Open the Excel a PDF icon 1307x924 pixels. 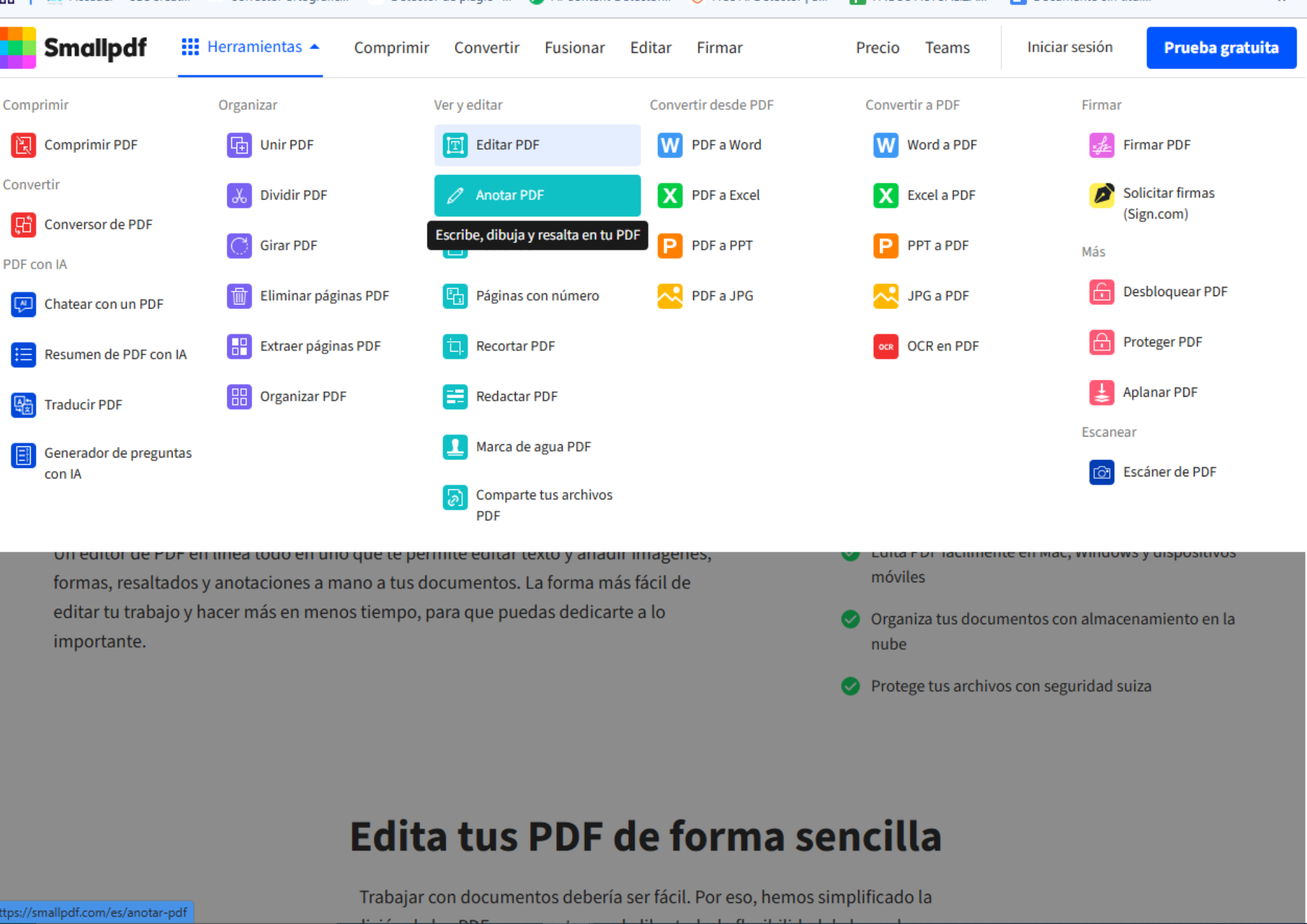pyautogui.click(x=886, y=195)
